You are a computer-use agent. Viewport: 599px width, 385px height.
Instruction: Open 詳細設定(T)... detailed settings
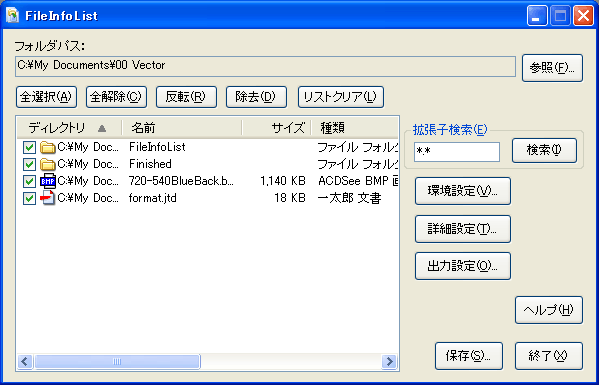point(463,229)
